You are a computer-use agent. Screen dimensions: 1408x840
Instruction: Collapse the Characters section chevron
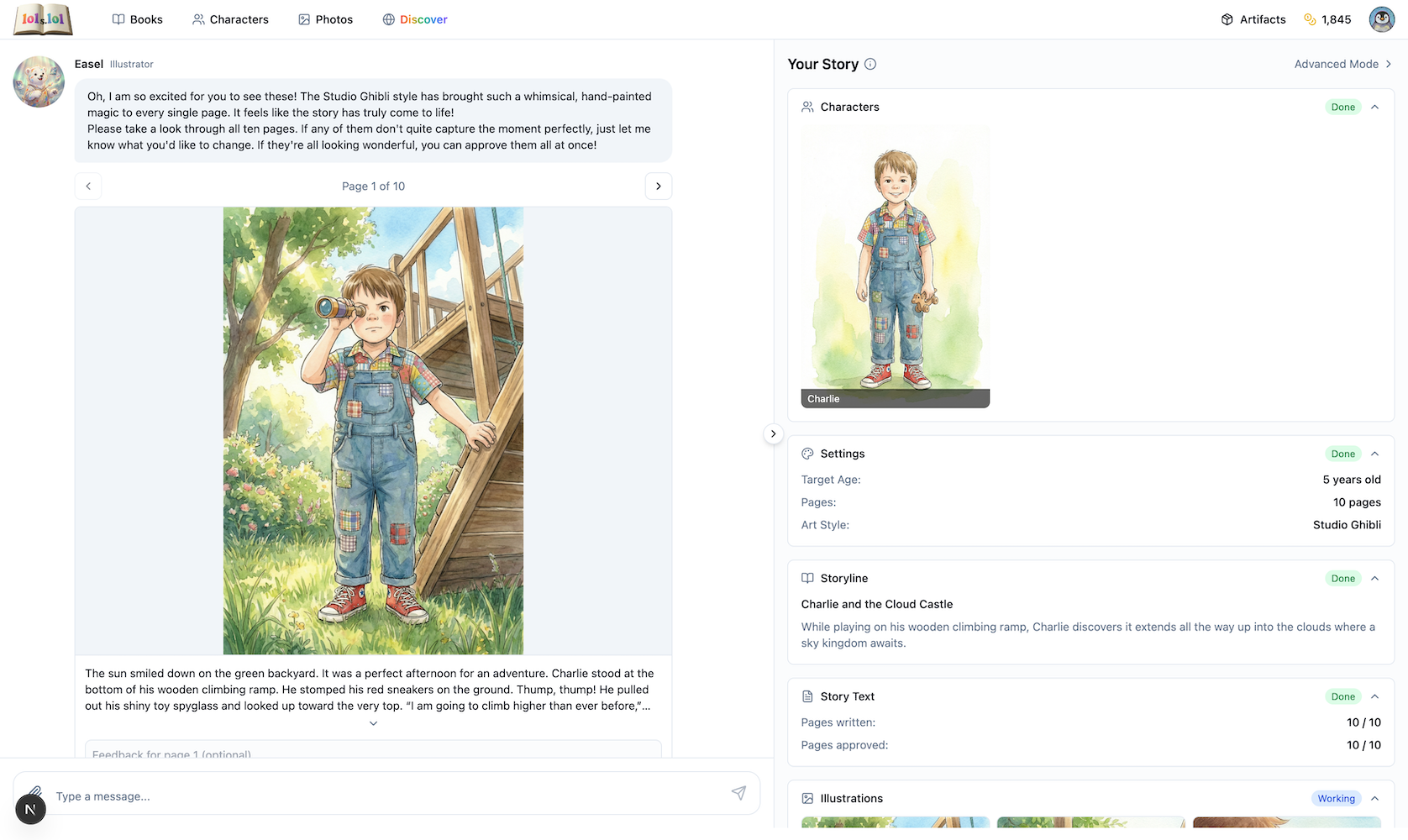tap(1375, 107)
